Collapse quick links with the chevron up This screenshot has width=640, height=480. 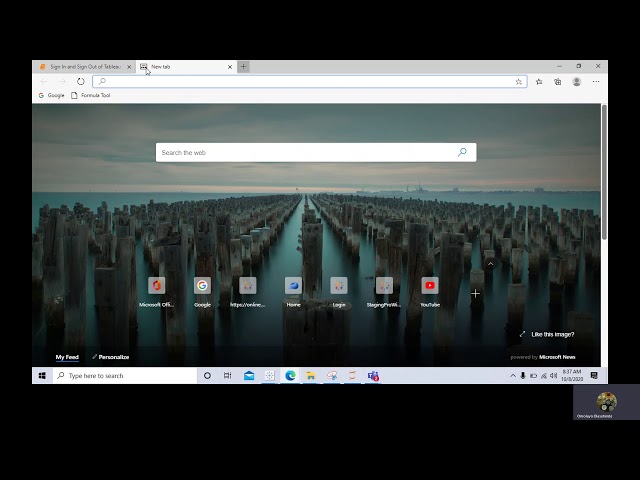[x=491, y=264]
